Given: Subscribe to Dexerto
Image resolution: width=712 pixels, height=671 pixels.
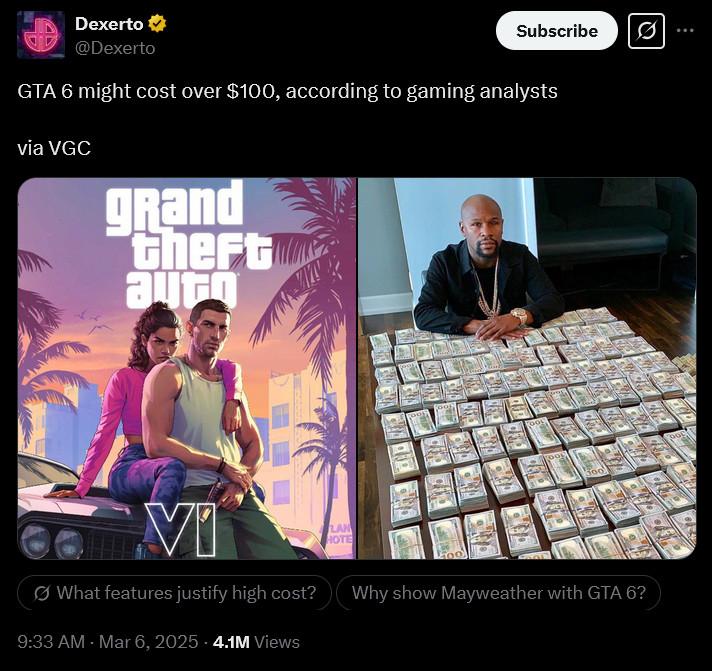Looking at the screenshot, I should click(557, 31).
